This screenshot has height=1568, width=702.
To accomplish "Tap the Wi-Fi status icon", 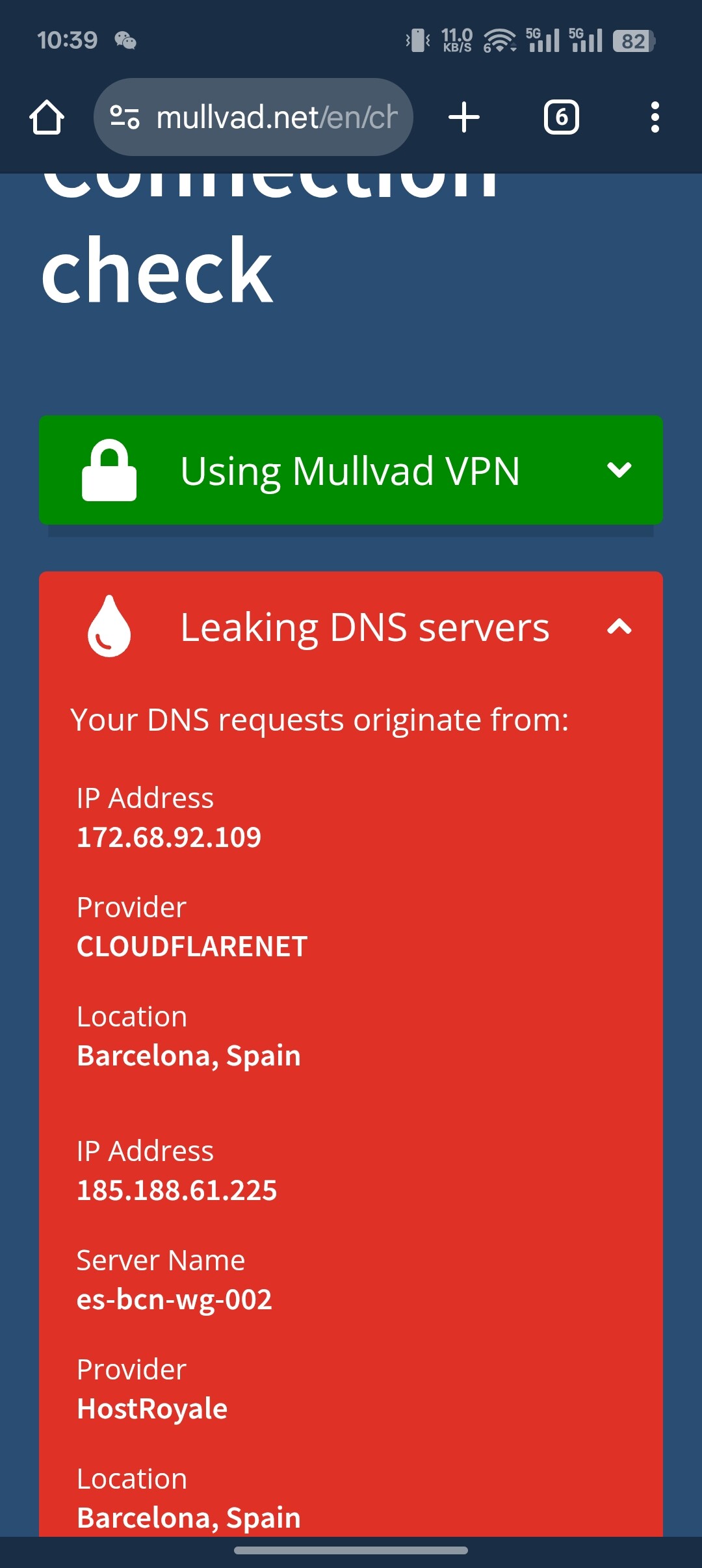I will pyautogui.click(x=499, y=41).
